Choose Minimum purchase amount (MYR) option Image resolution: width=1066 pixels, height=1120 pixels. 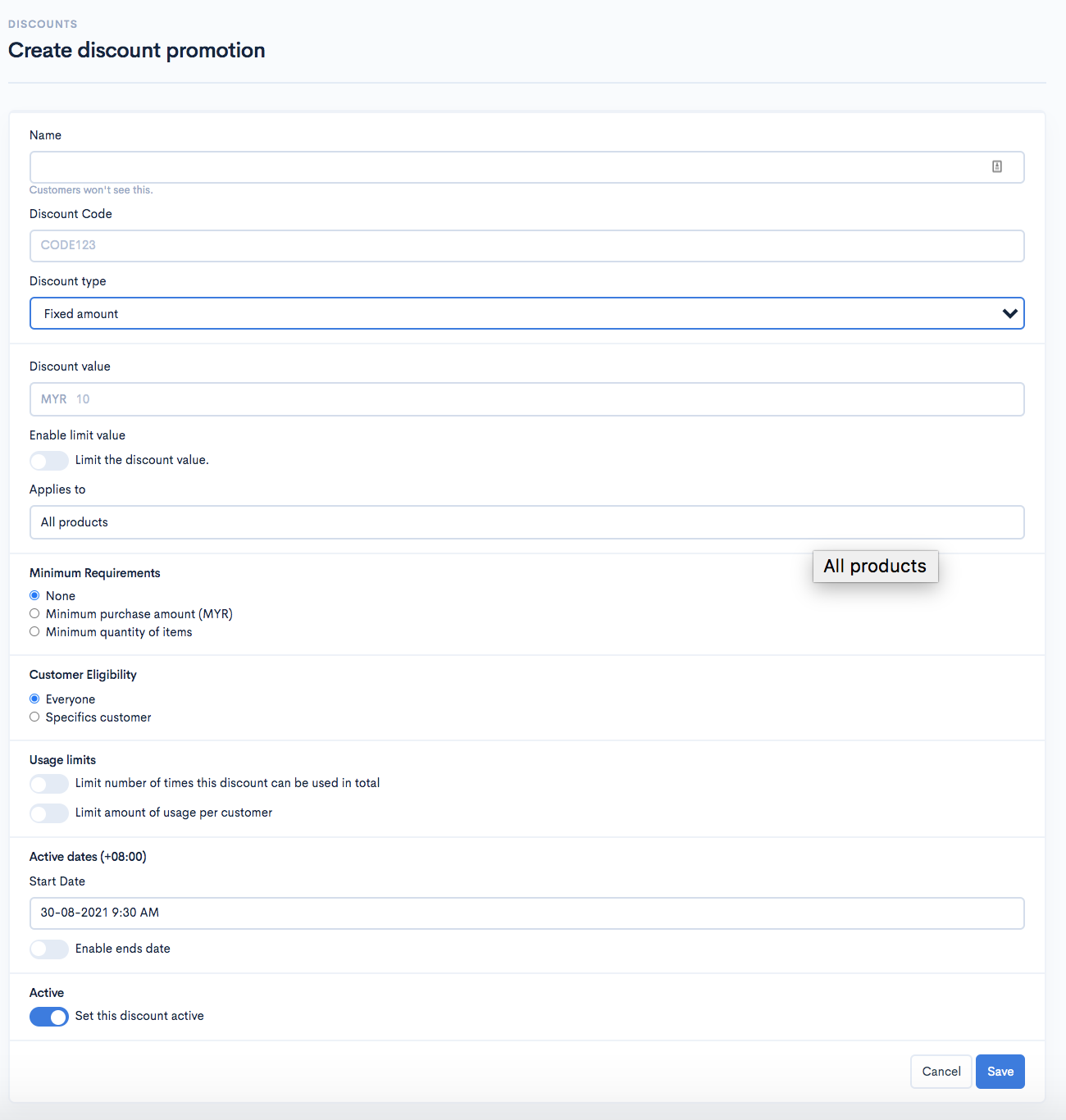pyautogui.click(x=34, y=613)
